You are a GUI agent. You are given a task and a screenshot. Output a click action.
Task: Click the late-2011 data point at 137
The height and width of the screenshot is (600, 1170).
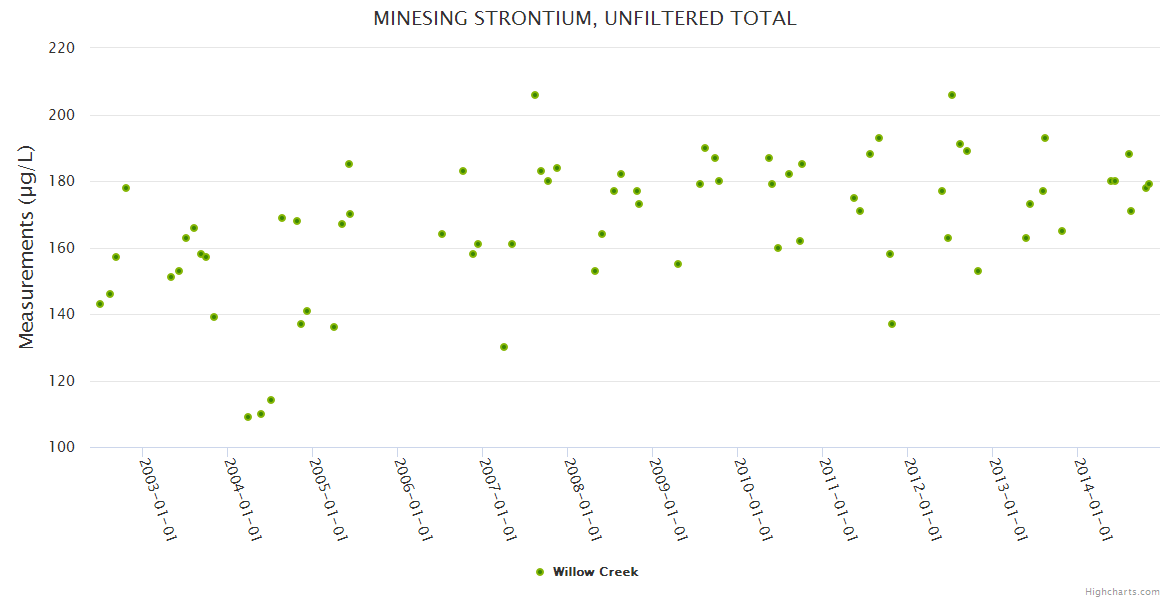[x=892, y=324]
